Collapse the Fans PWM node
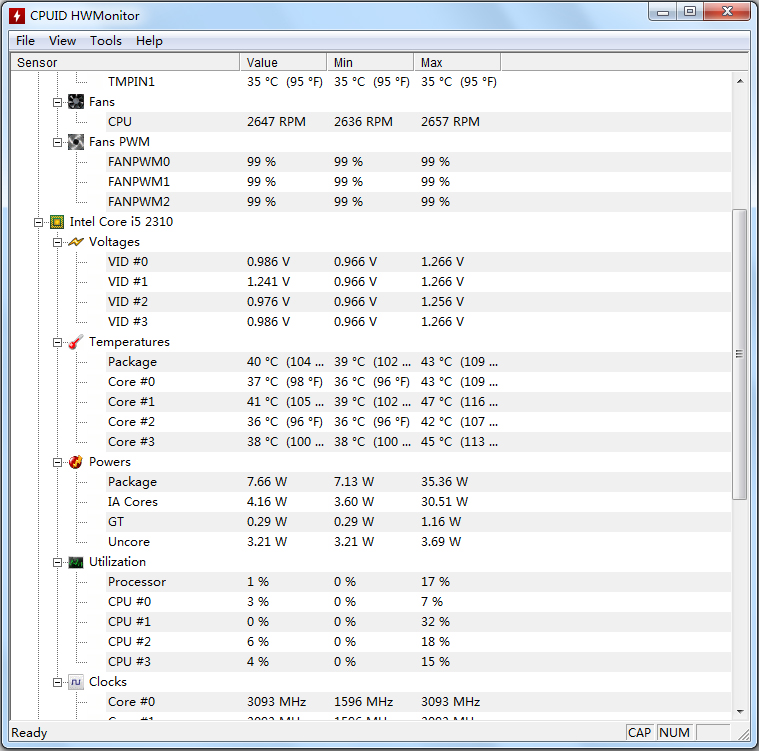The image size is (759, 751). coord(58,142)
